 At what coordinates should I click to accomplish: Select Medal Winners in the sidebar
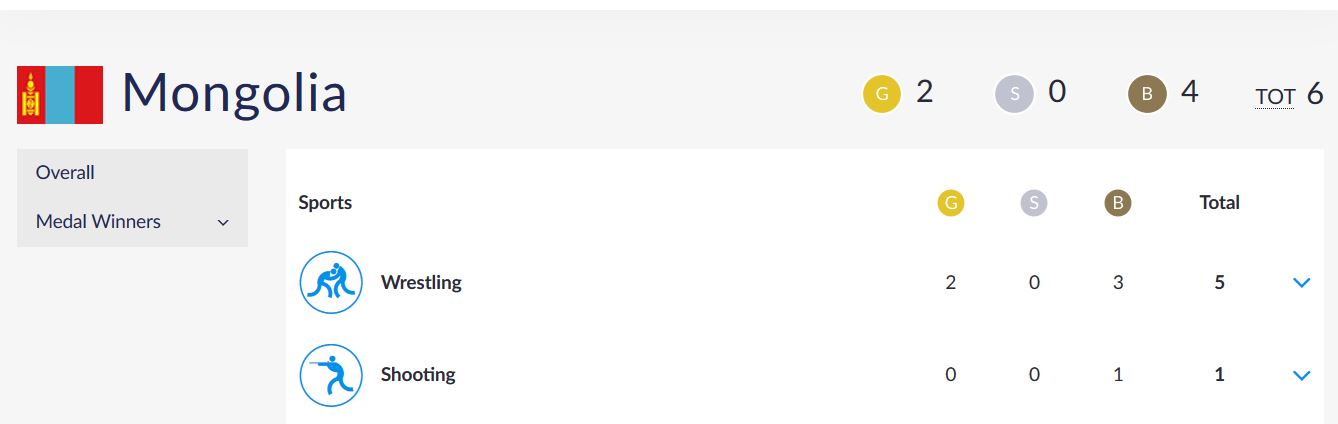[x=98, y=222]
